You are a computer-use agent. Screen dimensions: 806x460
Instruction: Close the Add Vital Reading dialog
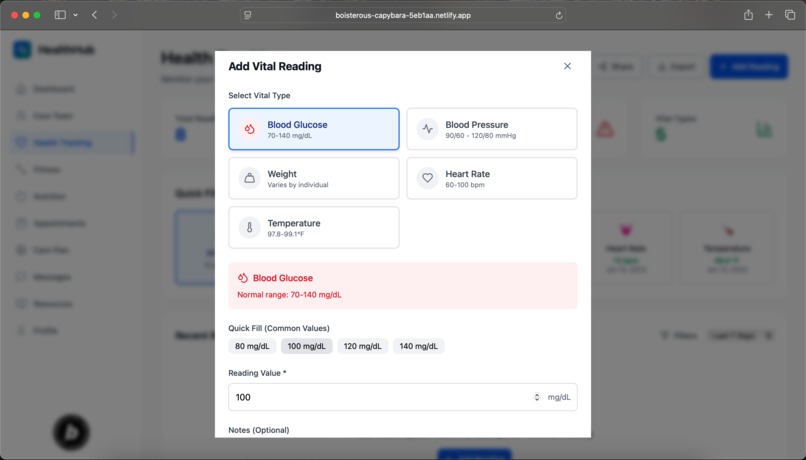pos(567,66)
